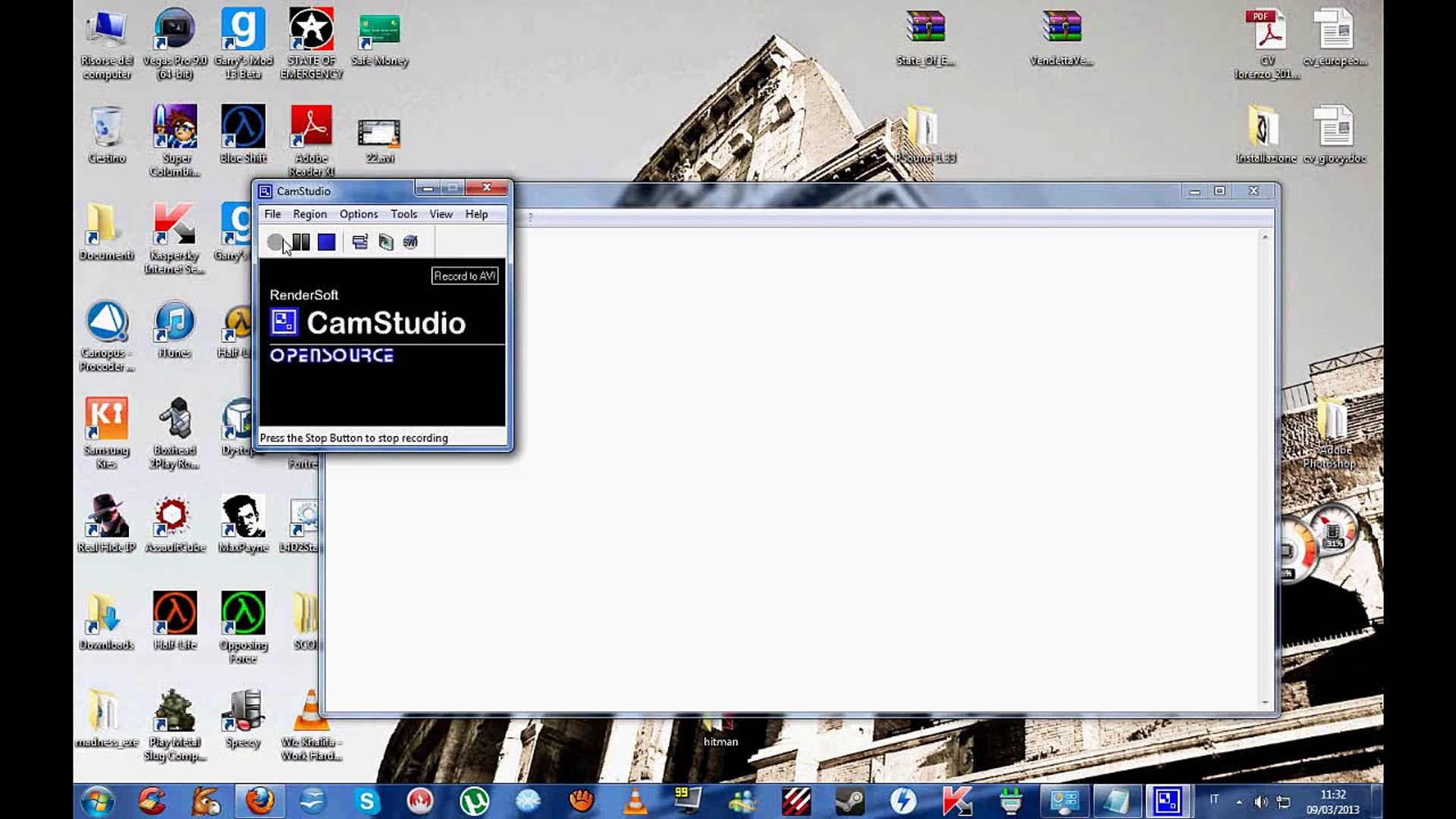Screen dimensions: 1456x819
Task: Click the scrollbar of the blank window
Action: [x=1264, y=470]
